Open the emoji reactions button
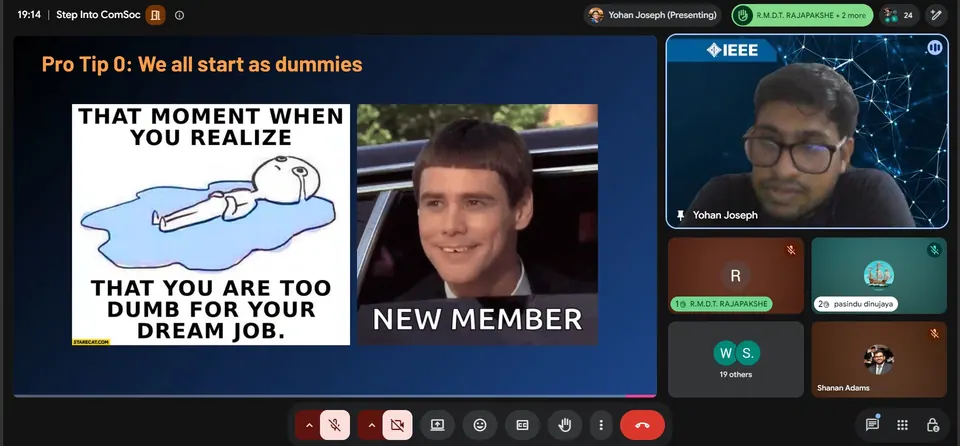This screenshot has width=960, height=446. click(x=479, y=425)
